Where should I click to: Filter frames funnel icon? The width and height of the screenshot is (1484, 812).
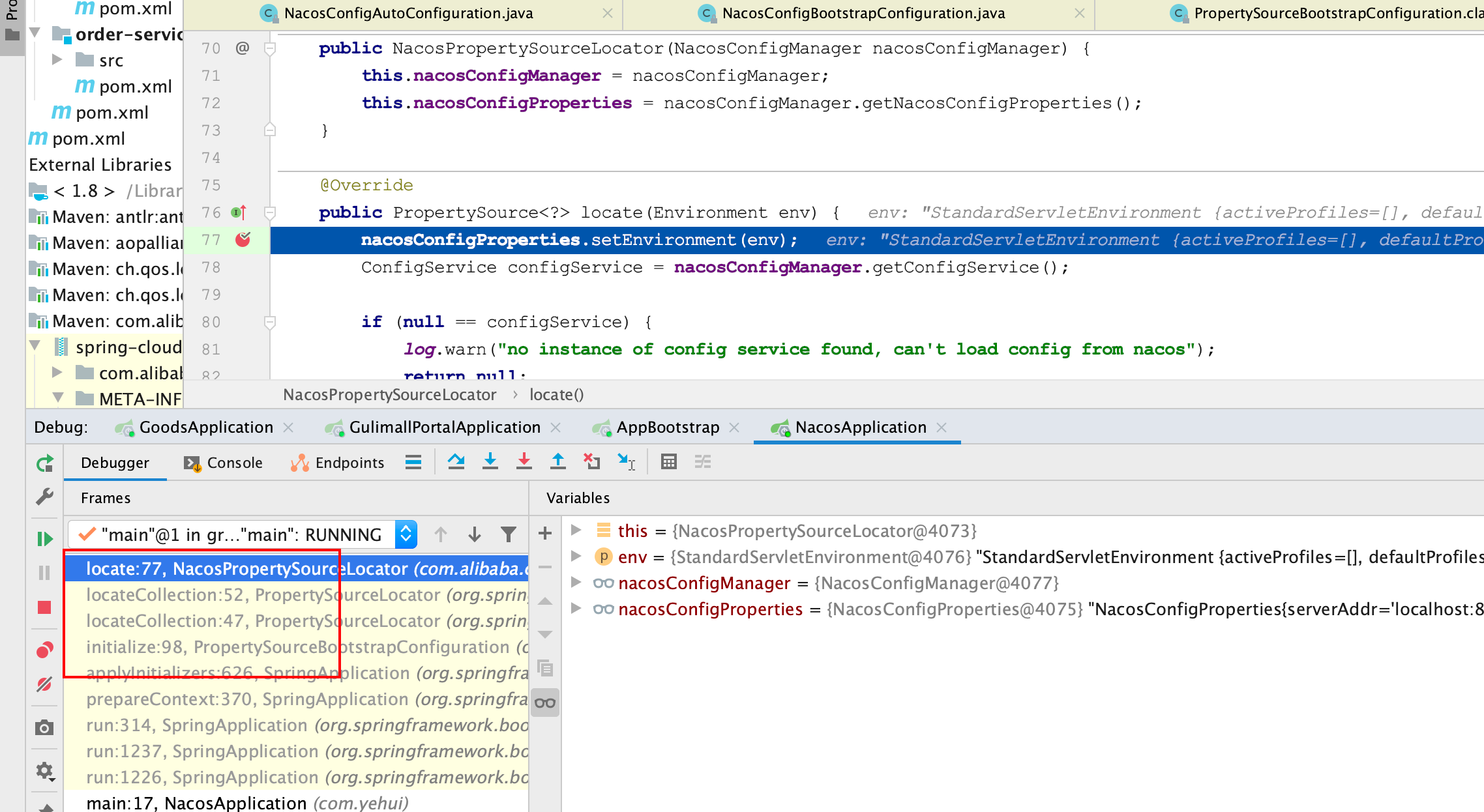click(509, 535)
